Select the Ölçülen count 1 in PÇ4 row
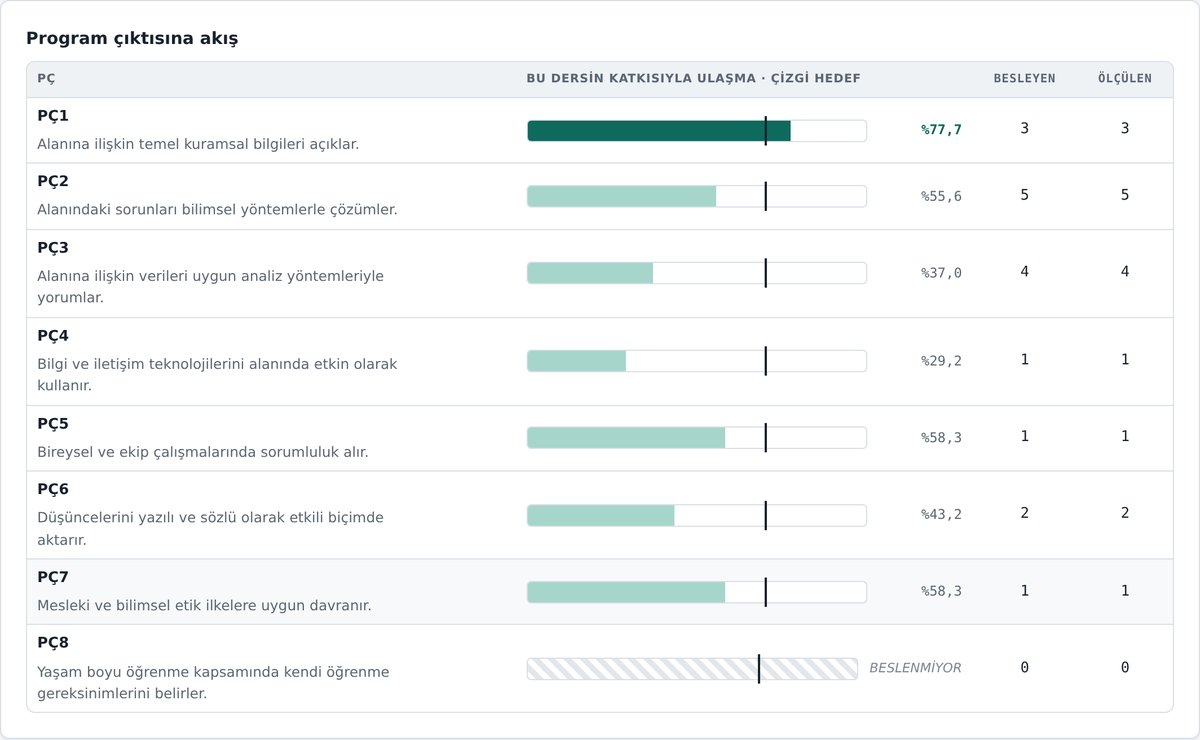This screenshot has height=740, width=1200. pyautogui.click(x=1125, y=360)
